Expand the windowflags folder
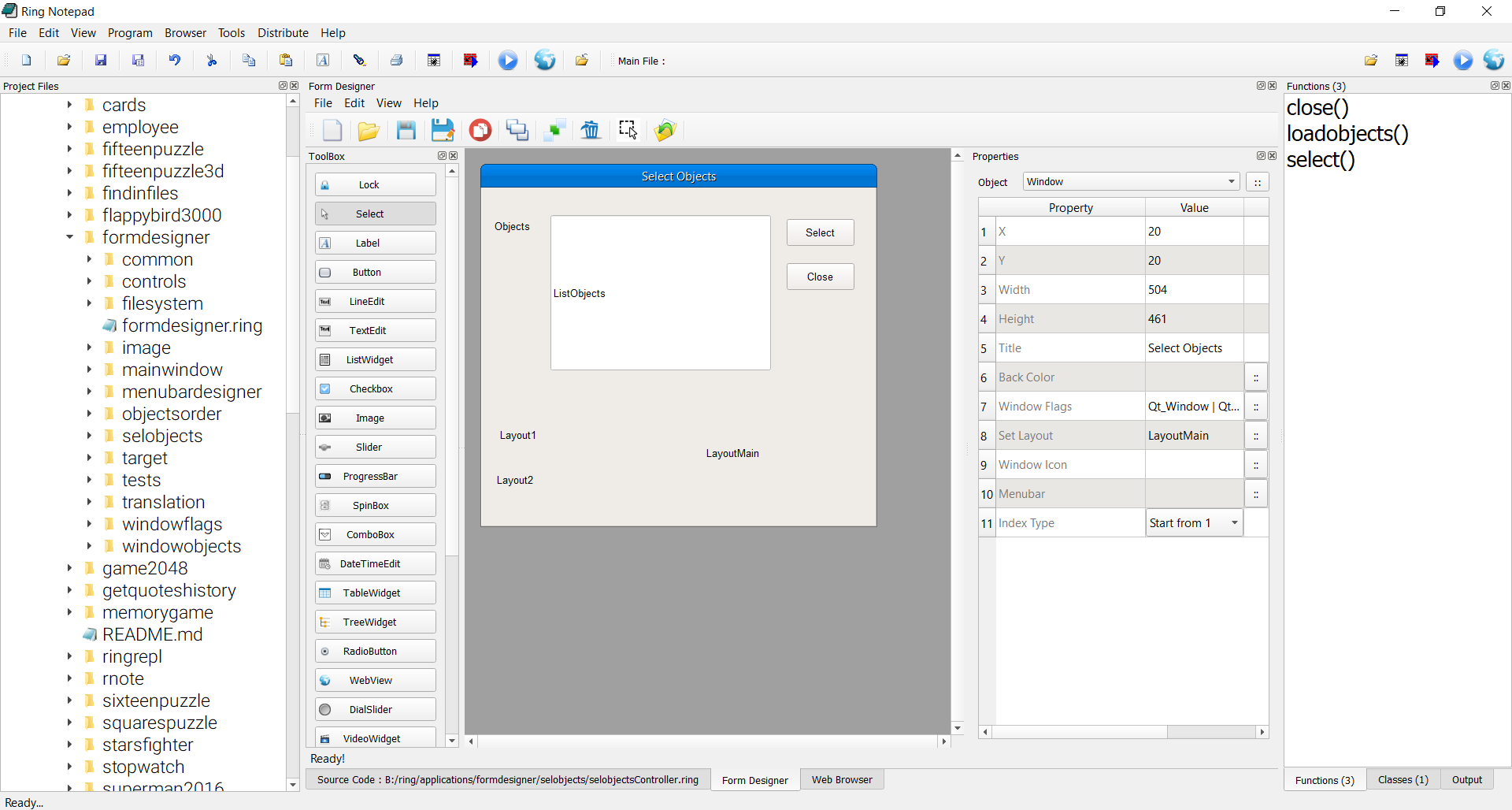 (89, 524)
